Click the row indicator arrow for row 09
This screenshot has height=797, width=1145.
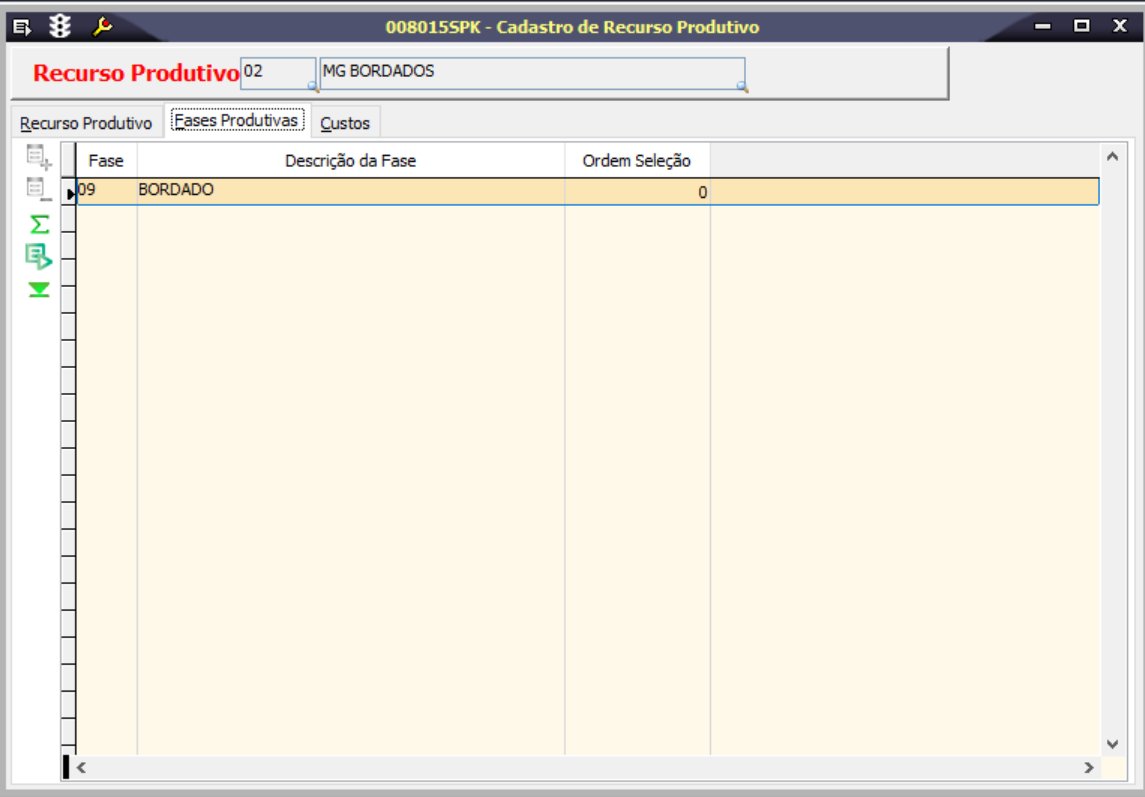pyautogui.click(x=69, y=193)
